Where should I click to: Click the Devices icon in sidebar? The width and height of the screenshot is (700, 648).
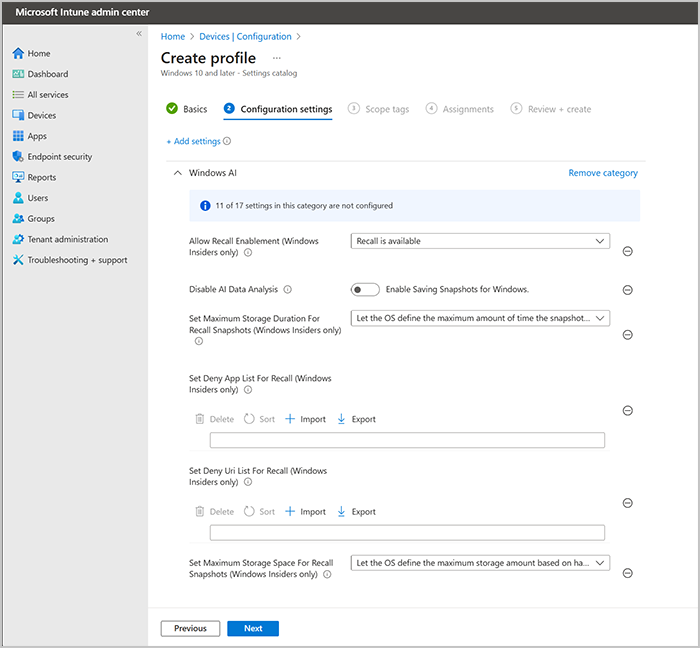(x=18, y=116)
